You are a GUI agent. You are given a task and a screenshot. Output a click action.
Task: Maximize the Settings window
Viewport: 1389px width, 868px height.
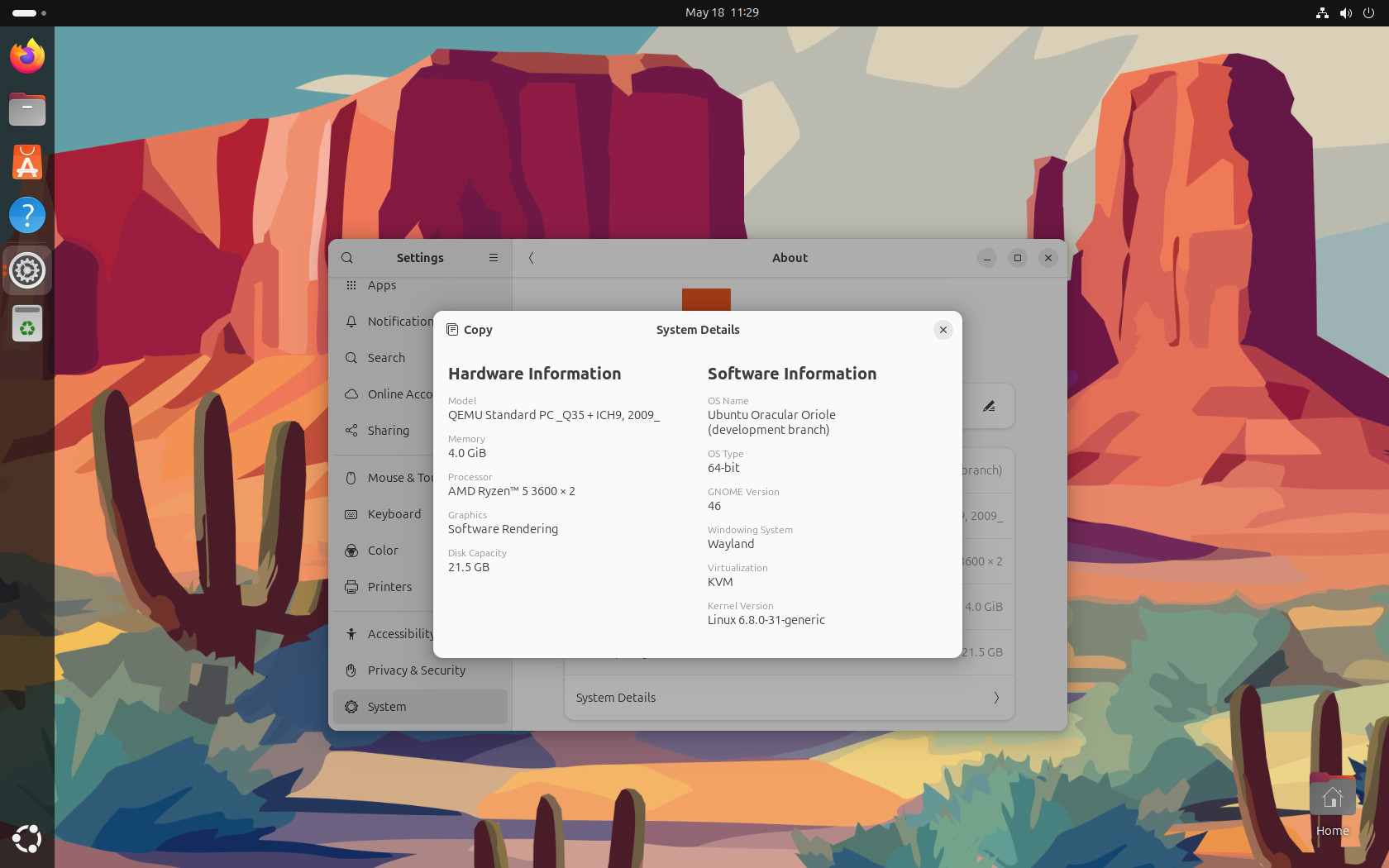tap(1018, 258)
